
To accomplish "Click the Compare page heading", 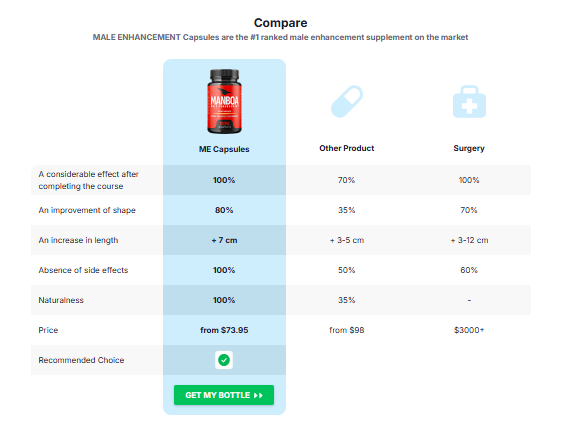I will (280, 23).
